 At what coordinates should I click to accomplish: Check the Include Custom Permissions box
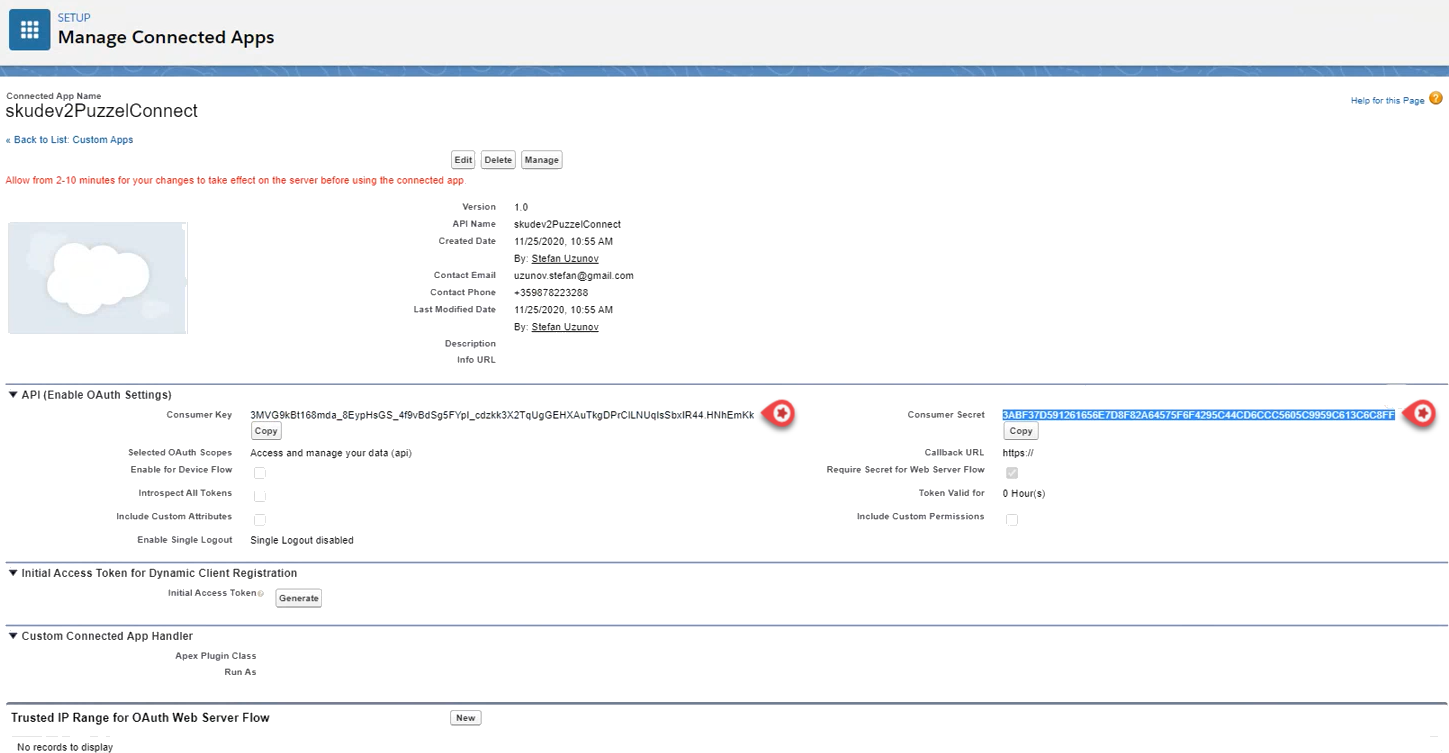tap(1012, 520)
